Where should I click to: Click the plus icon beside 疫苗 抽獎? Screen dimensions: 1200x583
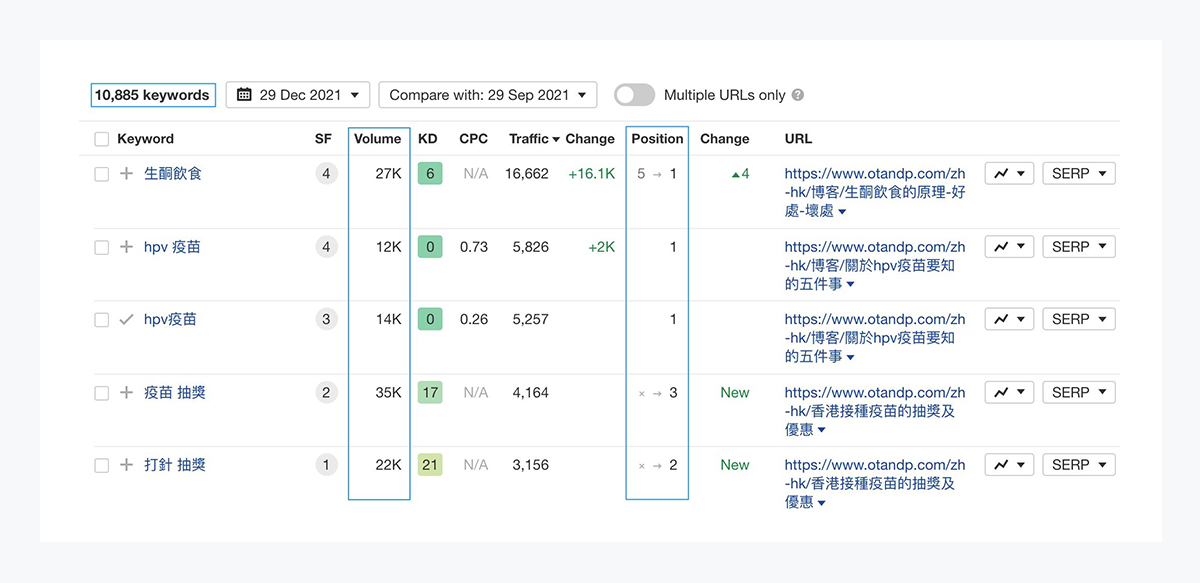pyautogui.click(x=126, y=393)
